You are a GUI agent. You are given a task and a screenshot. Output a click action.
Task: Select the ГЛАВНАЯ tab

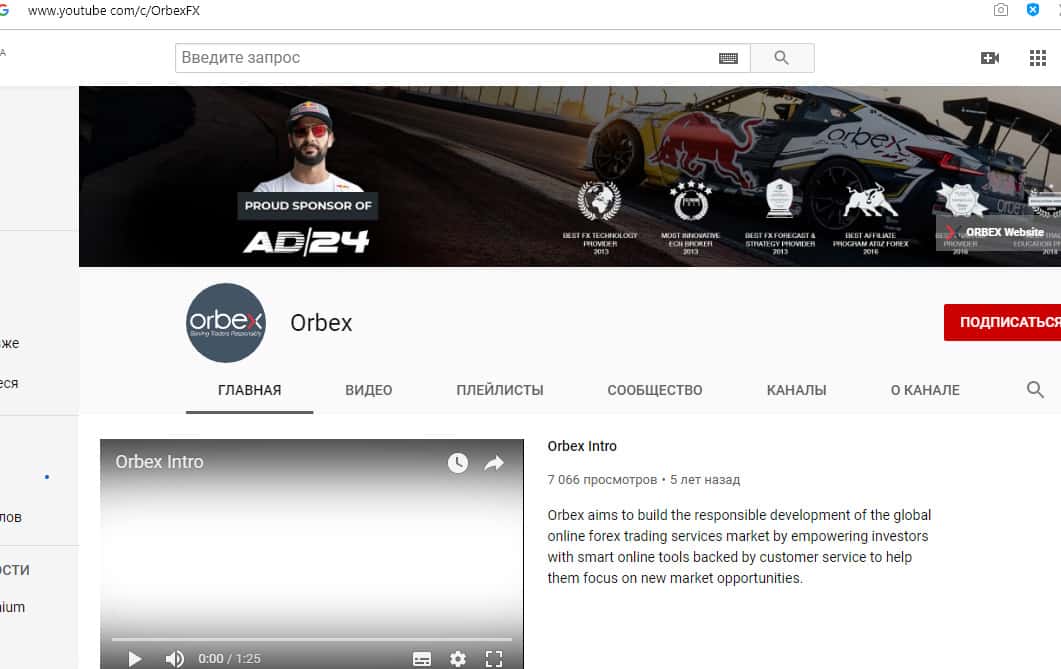(250, 390)
